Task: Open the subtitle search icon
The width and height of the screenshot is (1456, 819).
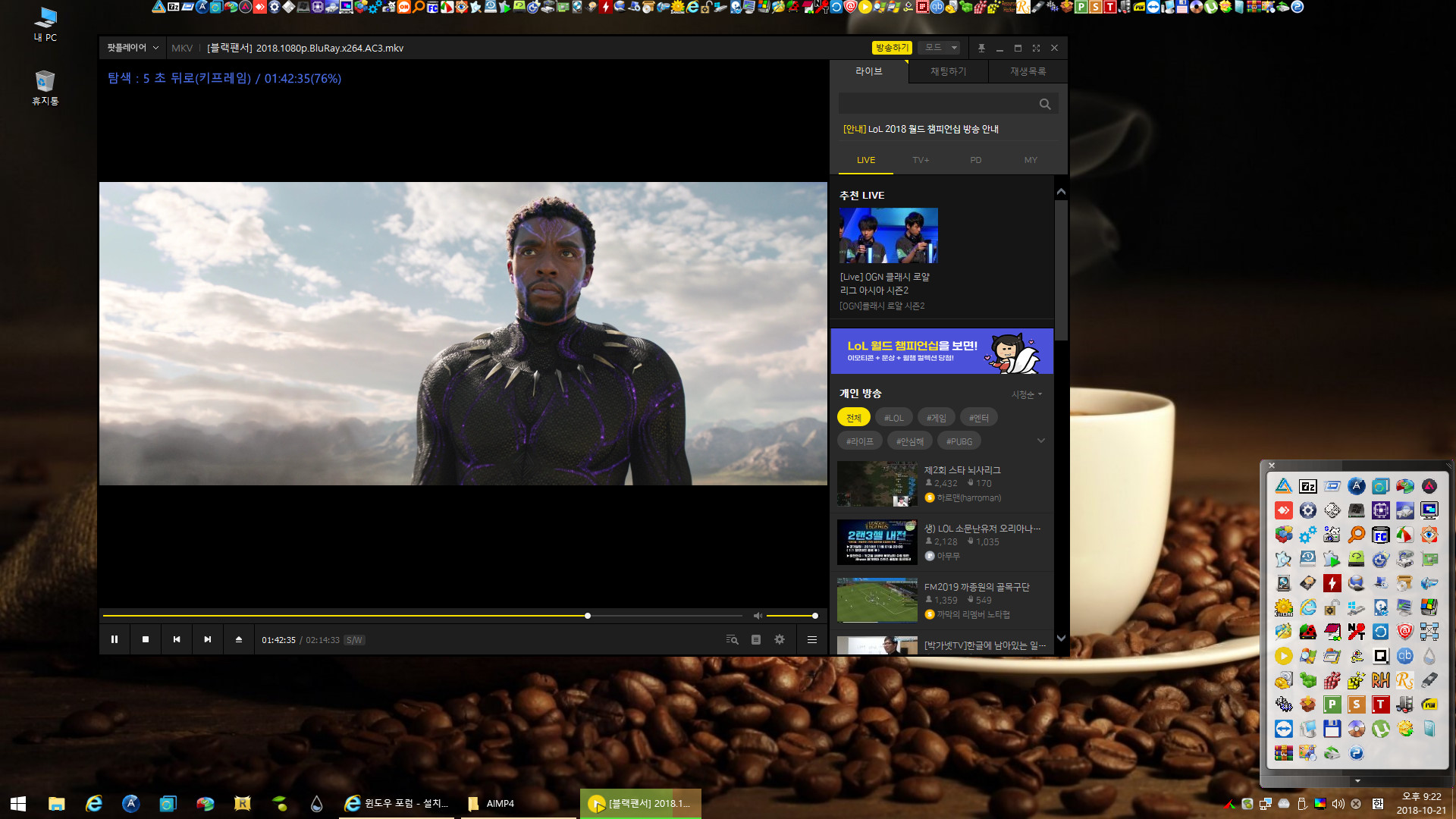Action: [732, 639]
